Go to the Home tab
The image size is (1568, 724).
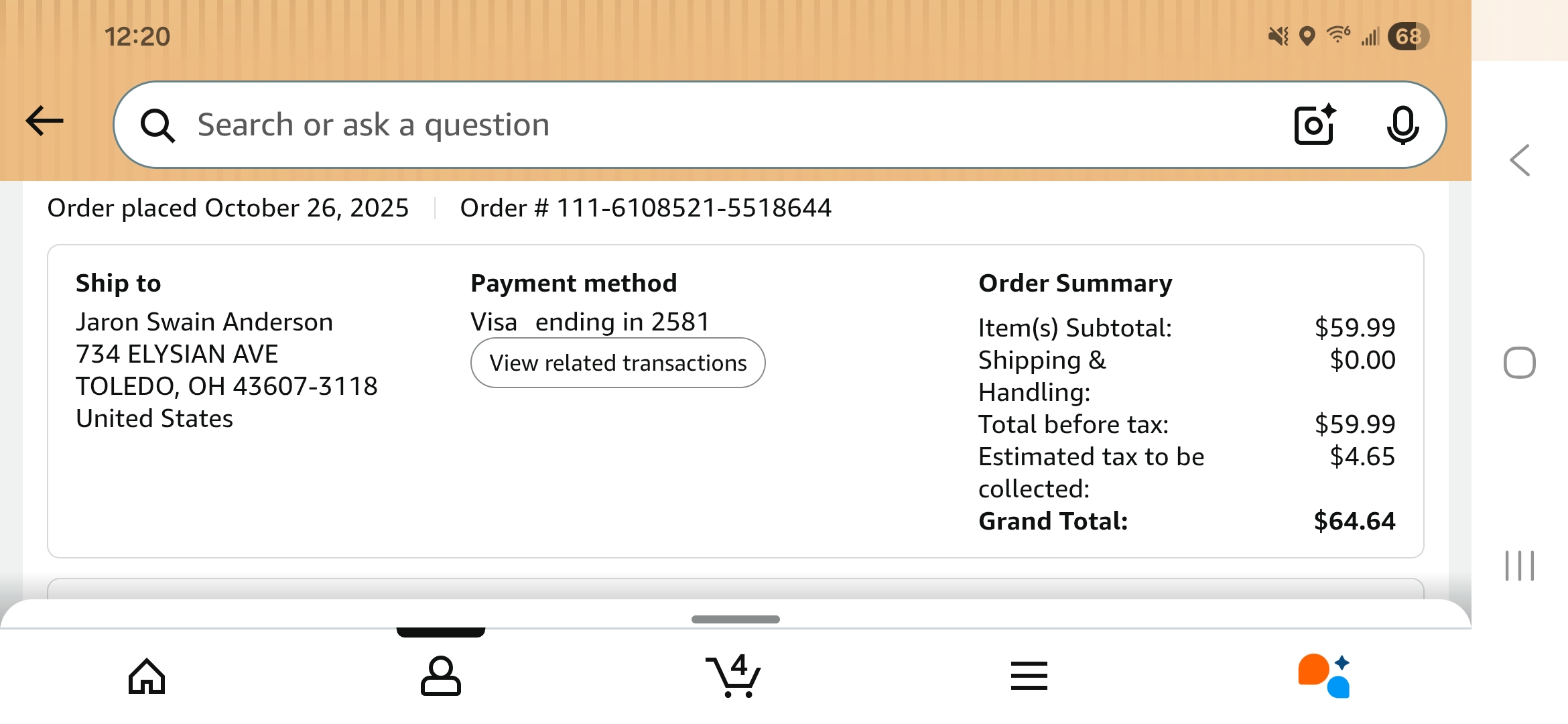tap(147, 676)
